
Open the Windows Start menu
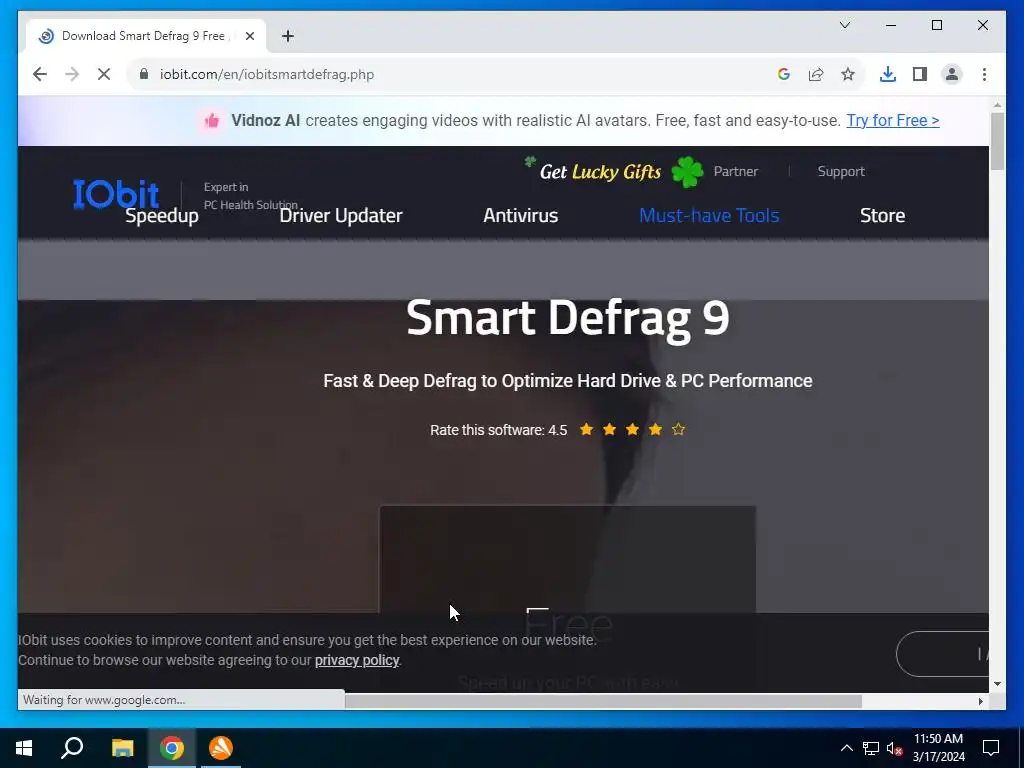[24, 748]
